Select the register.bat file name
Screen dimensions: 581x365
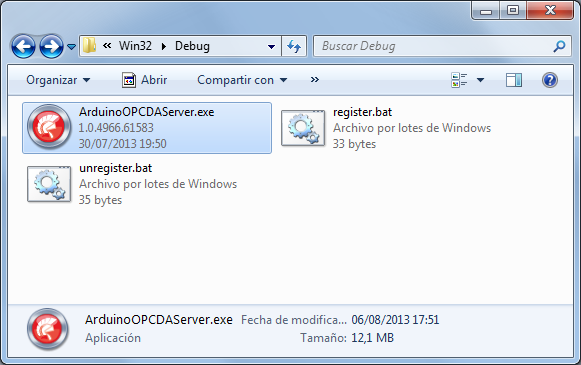[x=362, y=112]
